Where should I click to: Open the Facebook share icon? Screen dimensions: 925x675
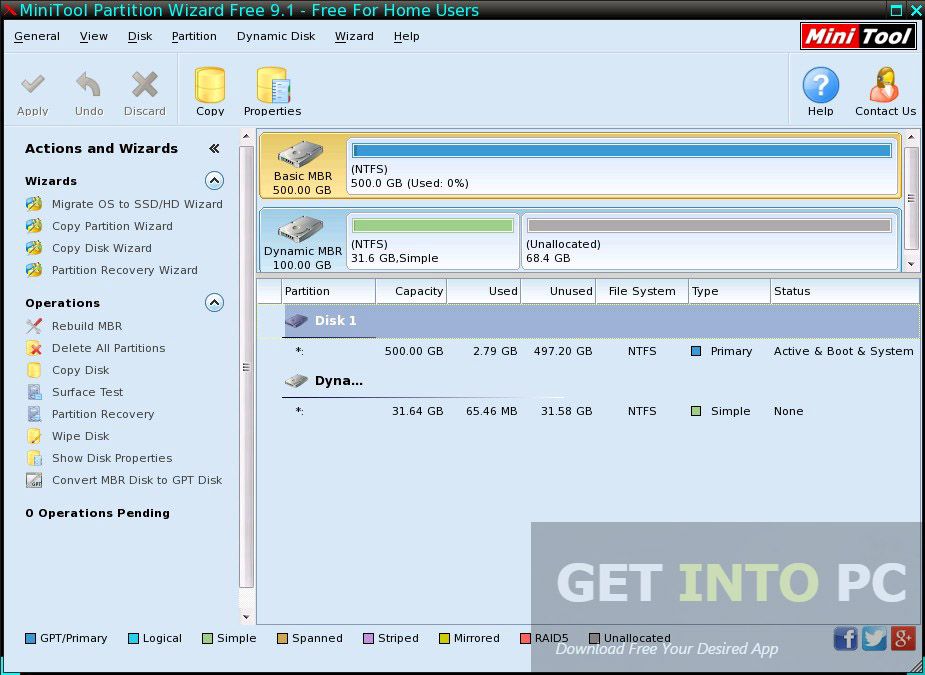(845, 638)
